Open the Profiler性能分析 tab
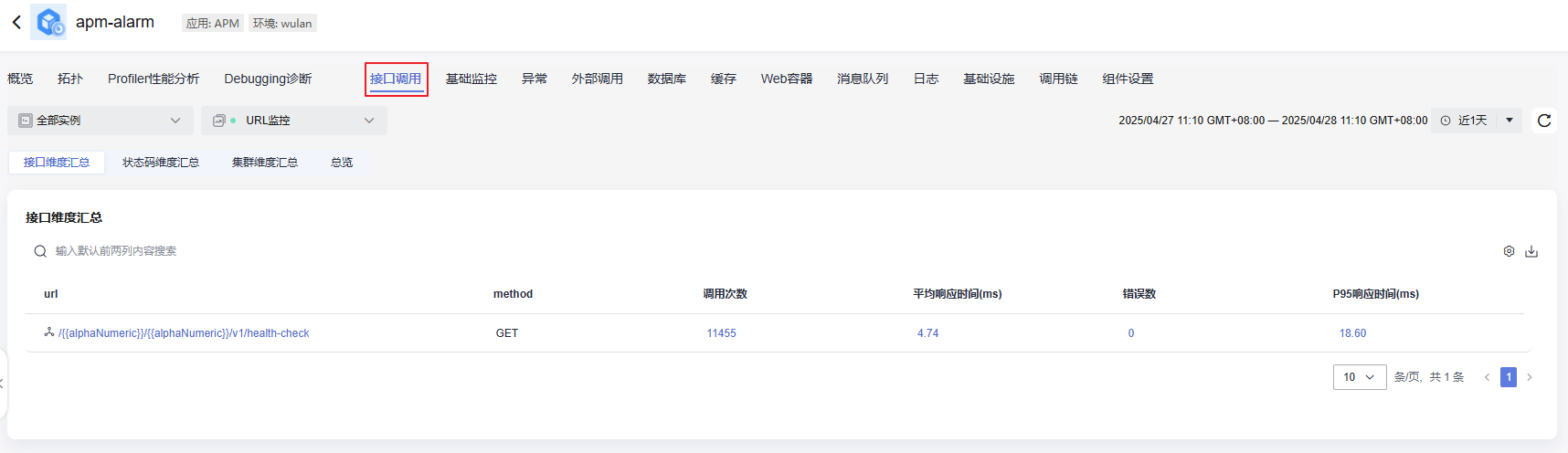 point(154,79)
